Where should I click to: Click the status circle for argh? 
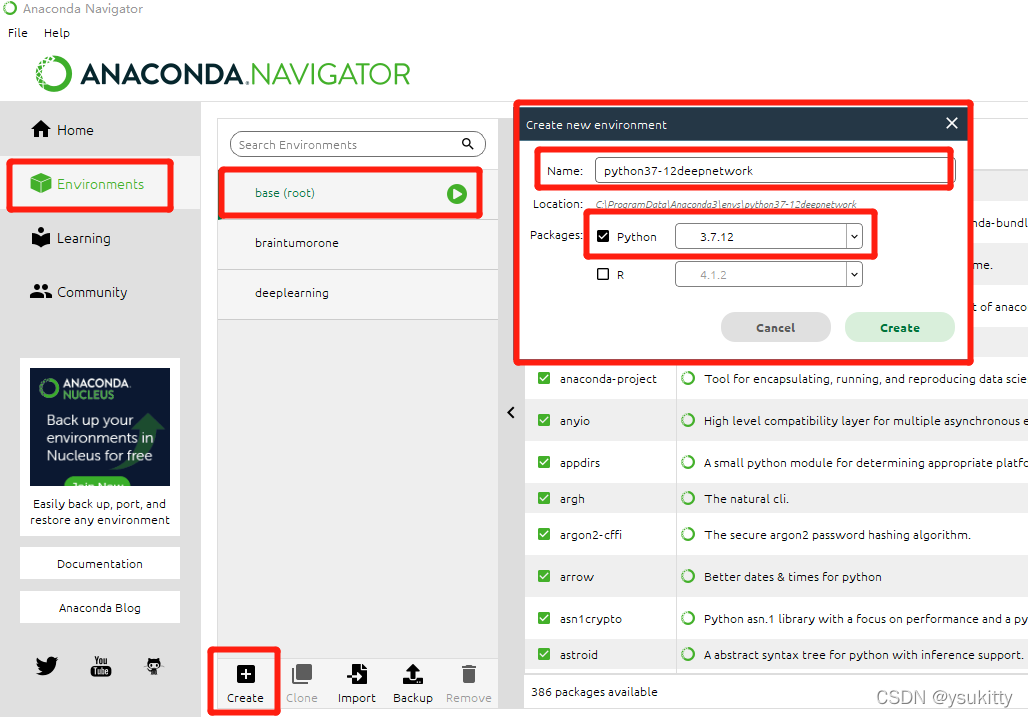(x=688, y=498)
